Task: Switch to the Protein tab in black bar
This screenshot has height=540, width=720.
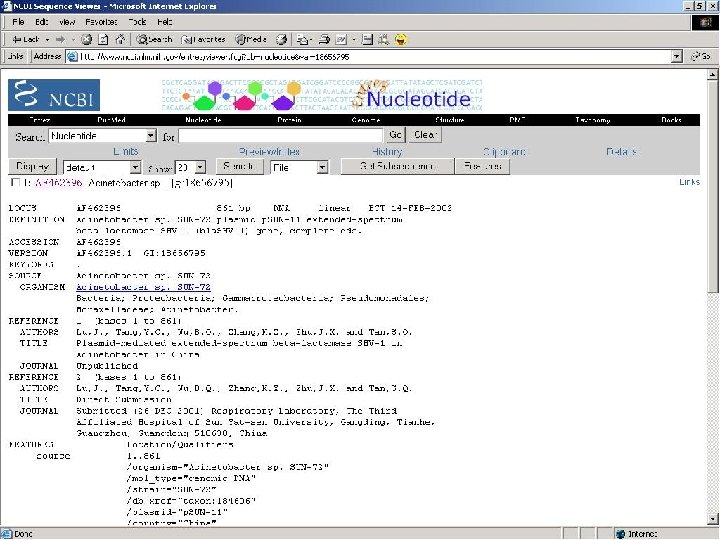Action: coord(289,120)
